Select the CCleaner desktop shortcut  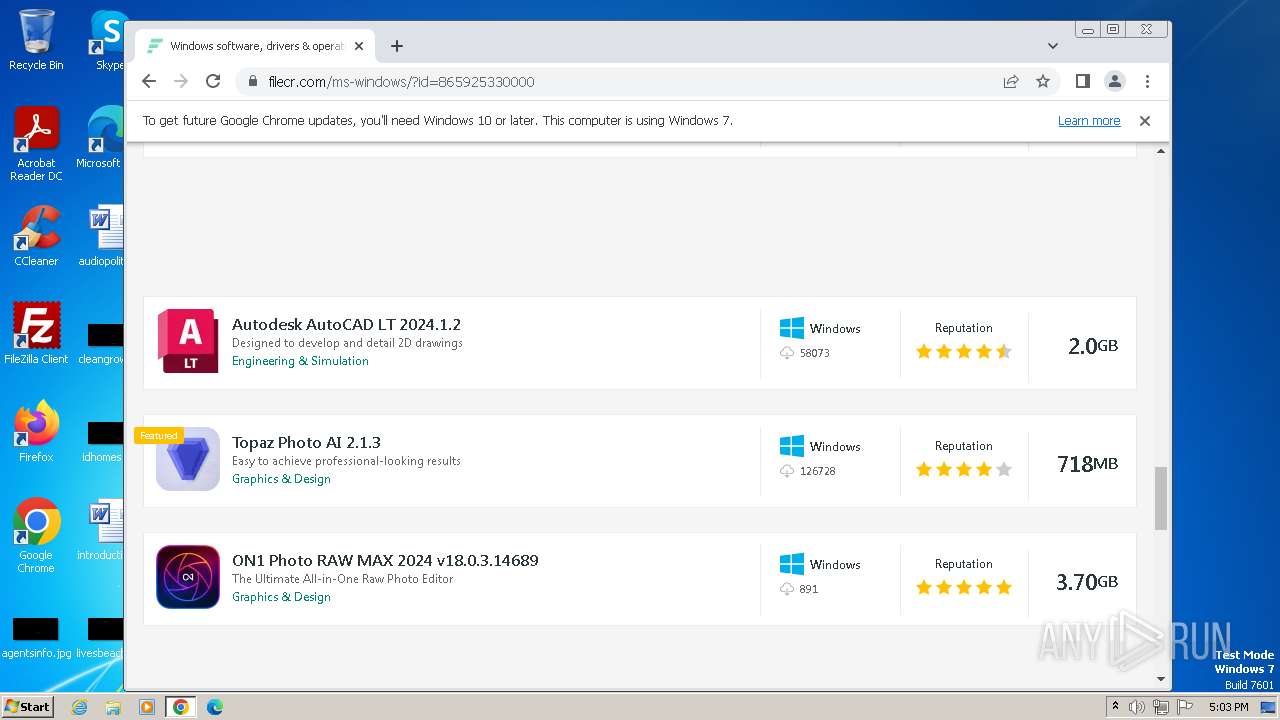tap(36, 236)
